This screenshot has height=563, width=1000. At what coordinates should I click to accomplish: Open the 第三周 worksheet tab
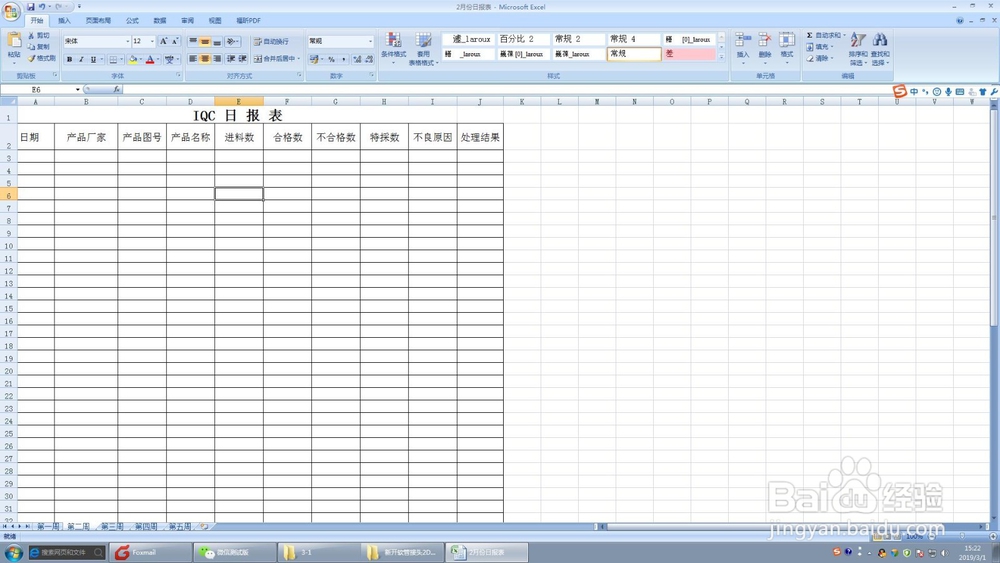[x=112, y=527]
